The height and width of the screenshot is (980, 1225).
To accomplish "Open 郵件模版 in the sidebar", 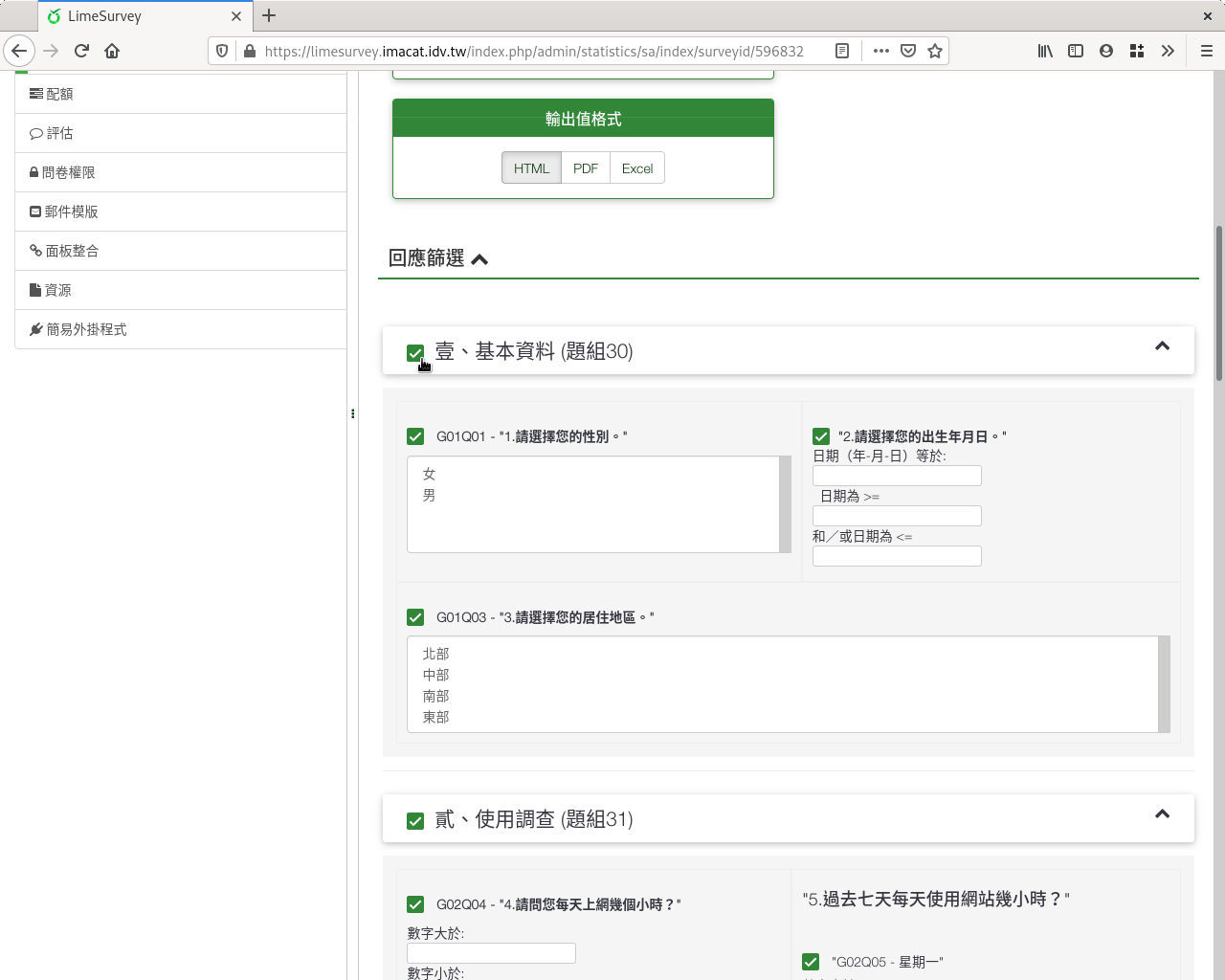I will (x=181, y=212).
